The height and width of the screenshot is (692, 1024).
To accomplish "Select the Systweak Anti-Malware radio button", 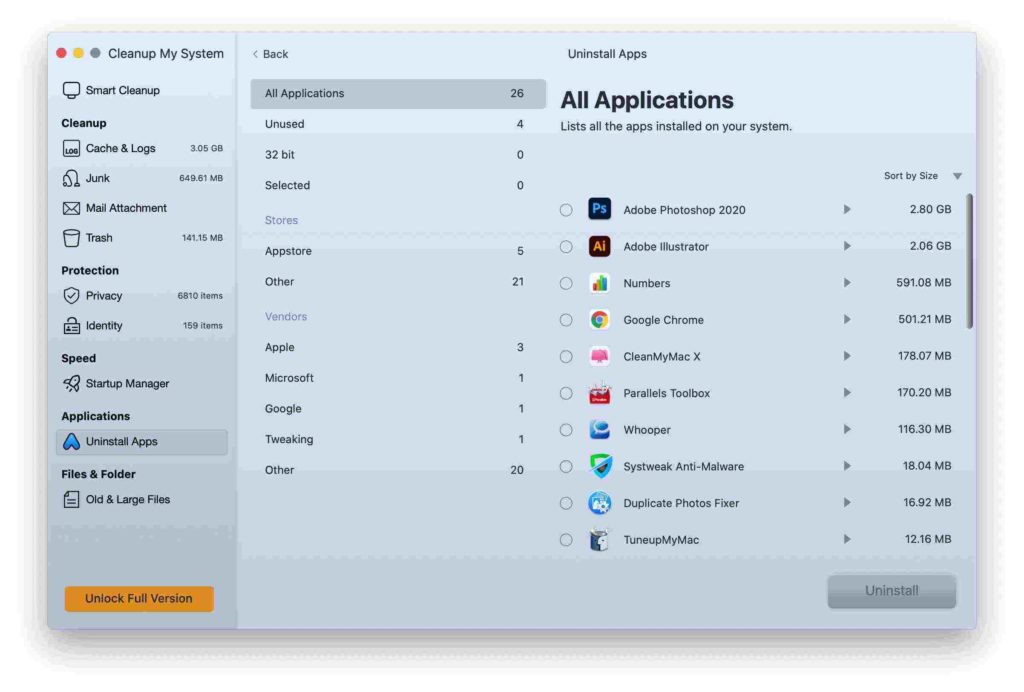I will pyautogui.click(x=566, y=466).
